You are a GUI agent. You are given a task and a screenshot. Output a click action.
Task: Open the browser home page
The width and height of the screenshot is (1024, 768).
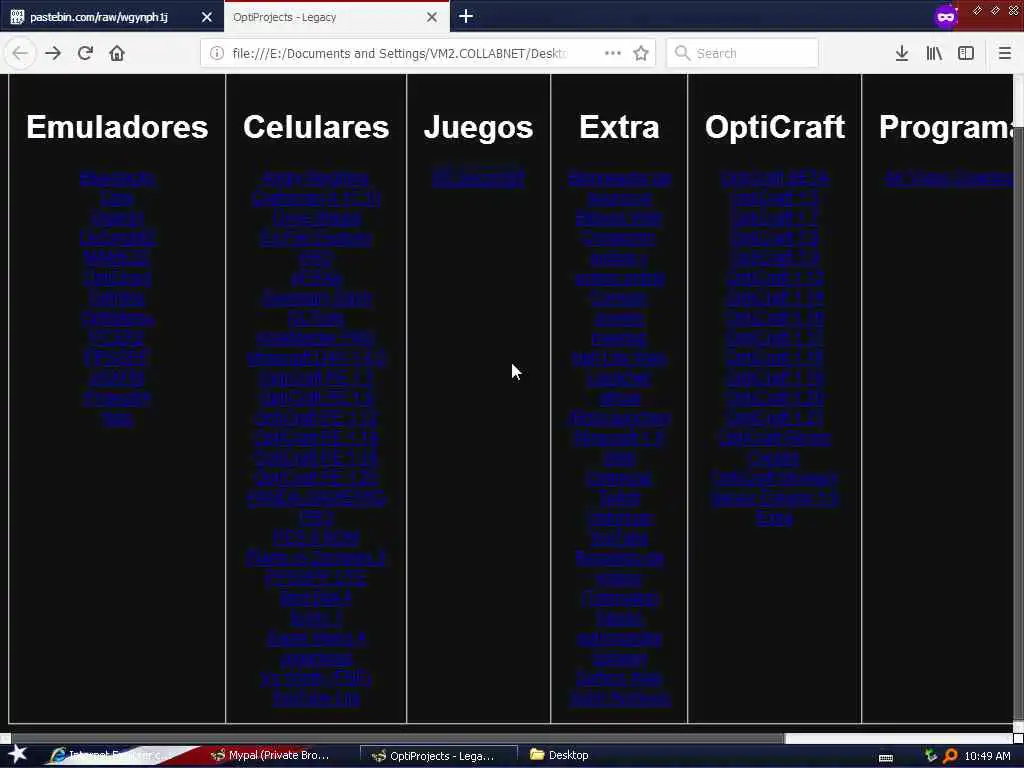(x=117, y=53)
